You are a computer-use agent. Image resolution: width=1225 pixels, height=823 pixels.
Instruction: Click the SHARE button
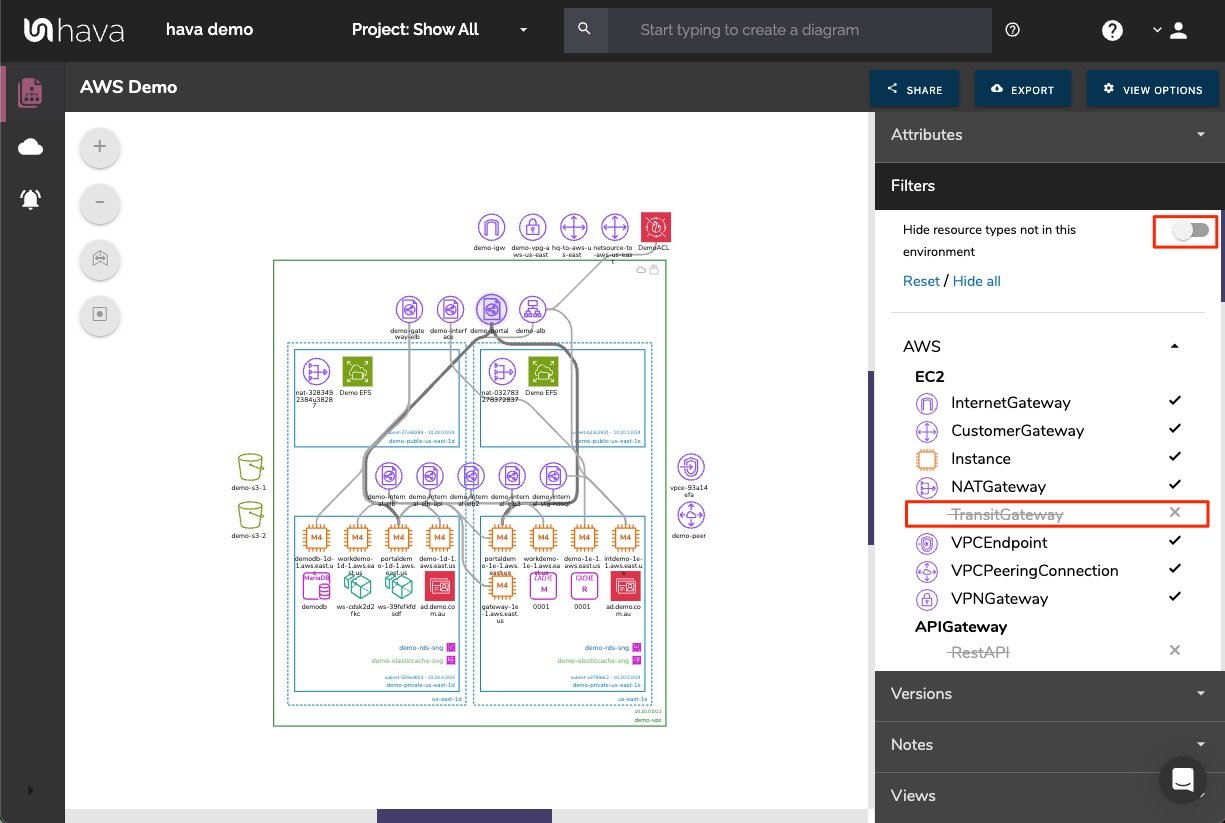click(914, 89)
